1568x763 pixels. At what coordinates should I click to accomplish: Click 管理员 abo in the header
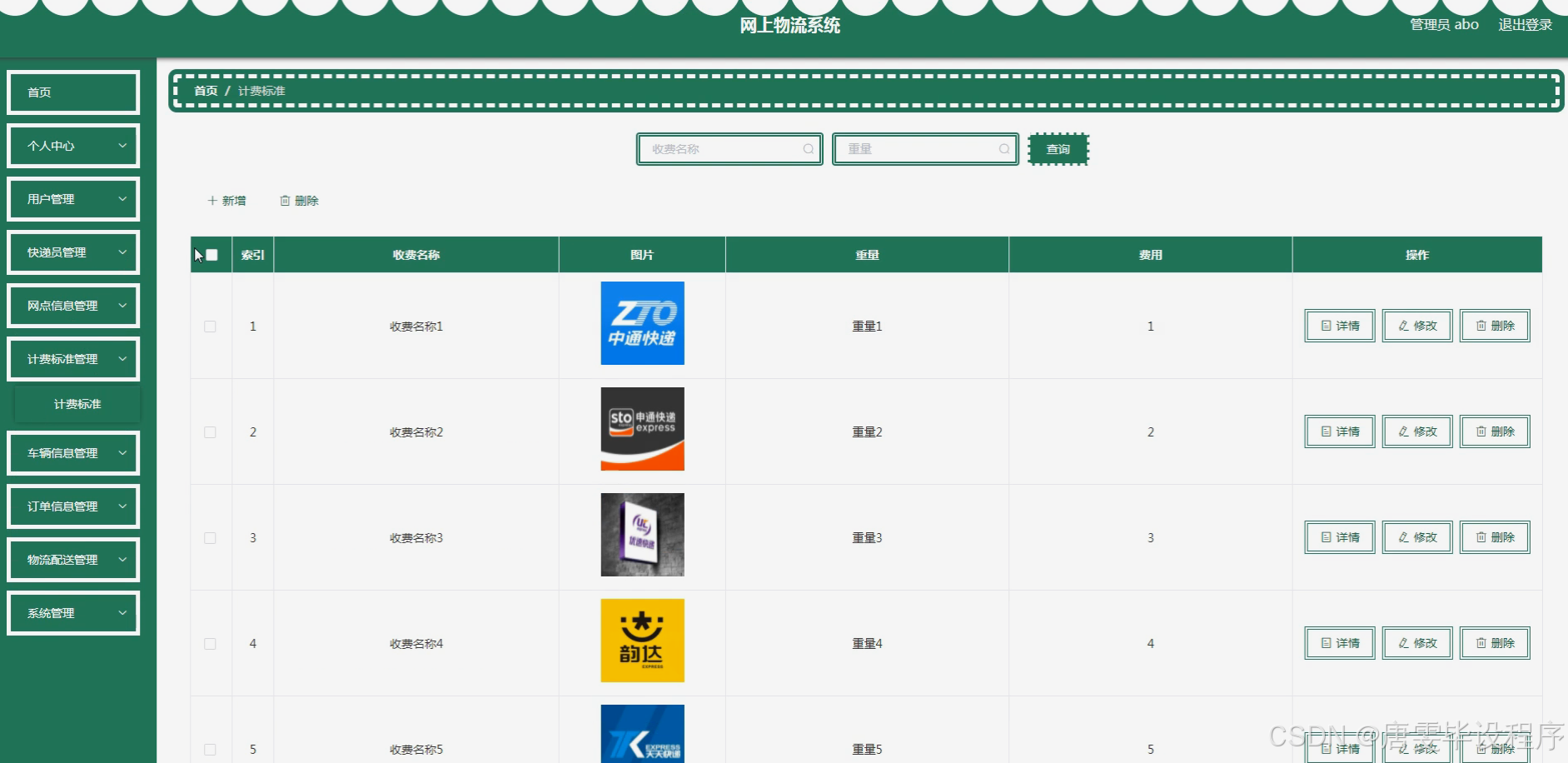pos(1444,25)
